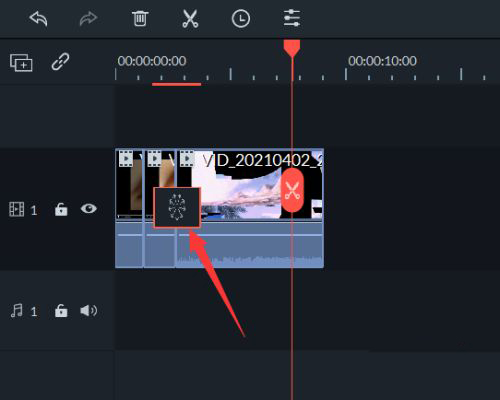500x400 pixels.
Task: Select the scissors Split tool in toolbar
Action: point(190,18)
